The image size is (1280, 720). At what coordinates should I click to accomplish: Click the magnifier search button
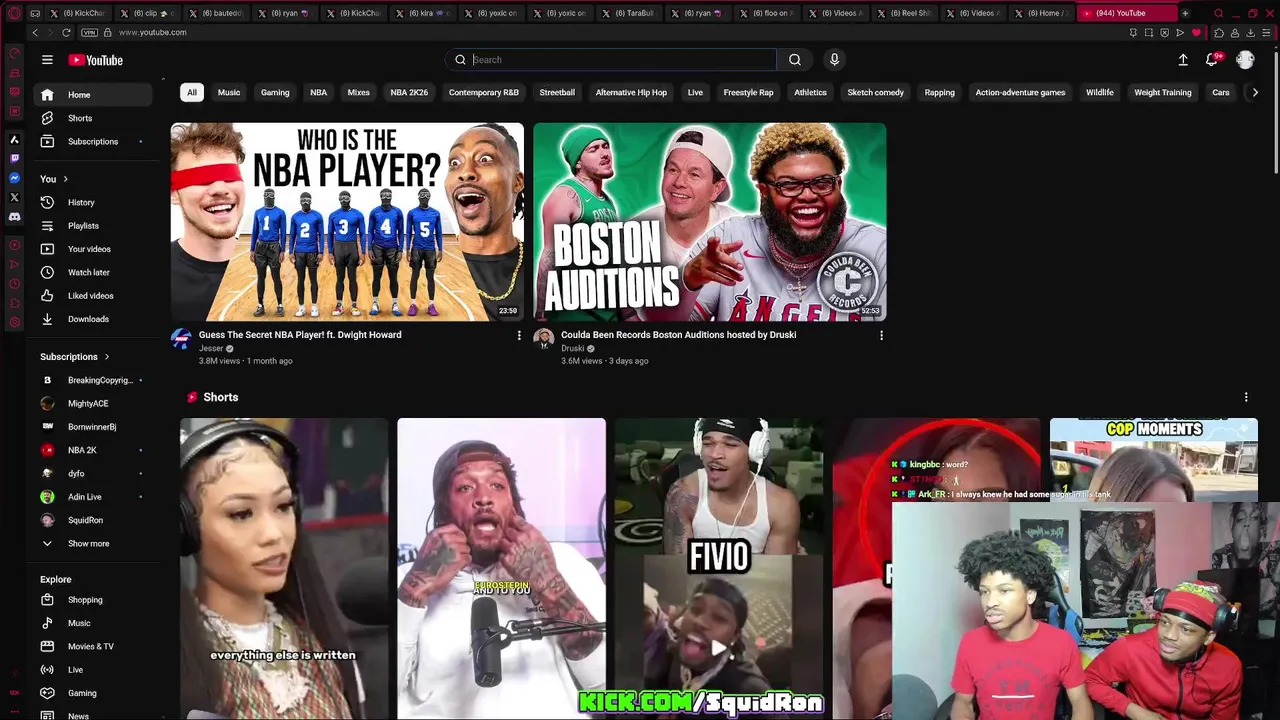(x=795, y=60)
